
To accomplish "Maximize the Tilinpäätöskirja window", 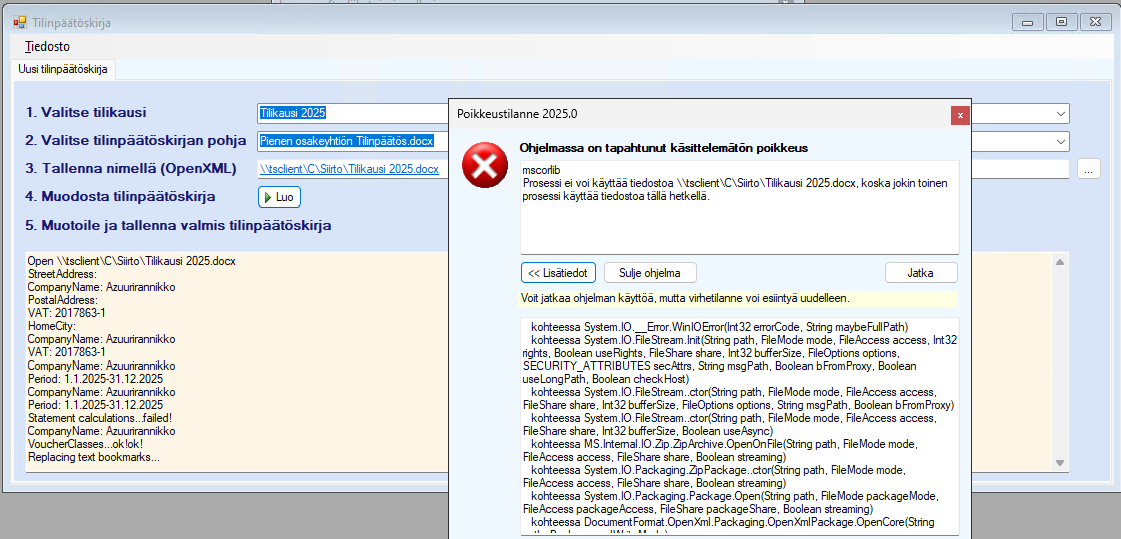I will click(1060, 21).
